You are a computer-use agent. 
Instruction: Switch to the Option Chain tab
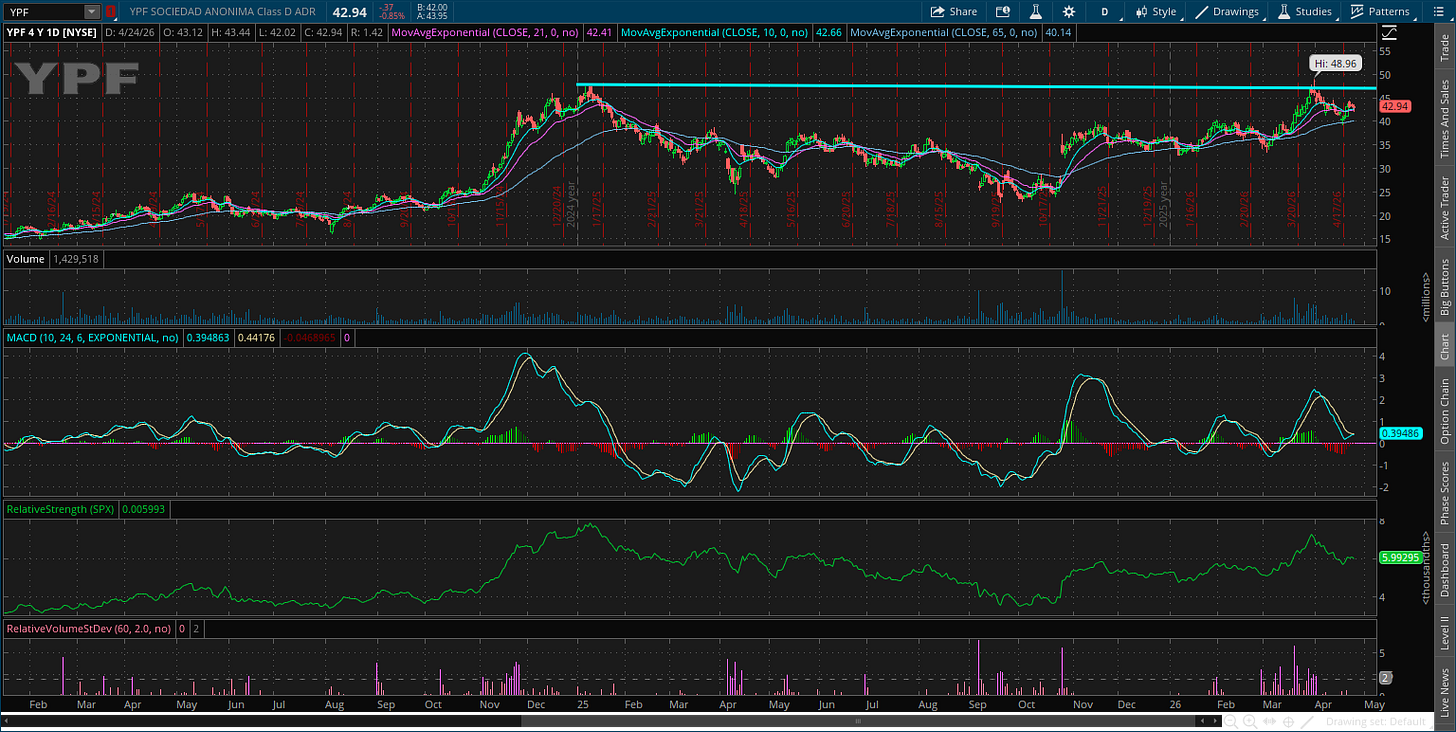(1445, 411)
